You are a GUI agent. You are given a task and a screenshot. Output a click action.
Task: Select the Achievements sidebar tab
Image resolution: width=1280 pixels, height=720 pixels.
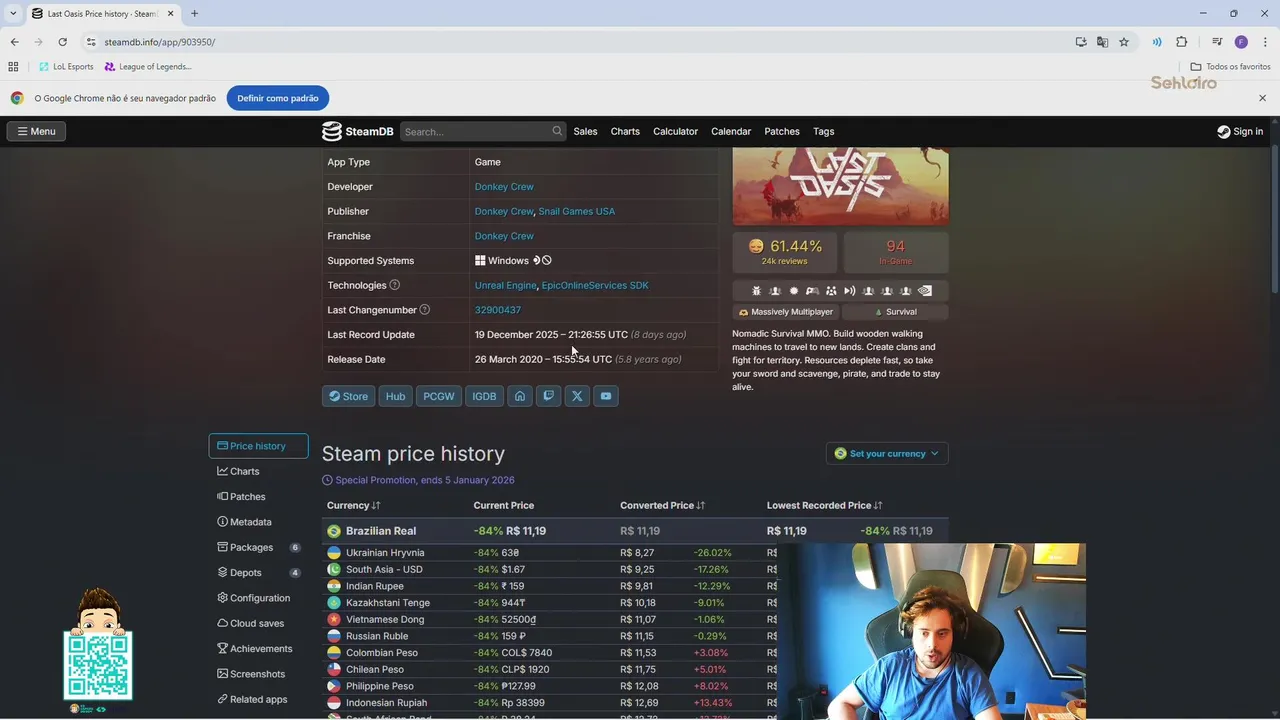[258, 648]
